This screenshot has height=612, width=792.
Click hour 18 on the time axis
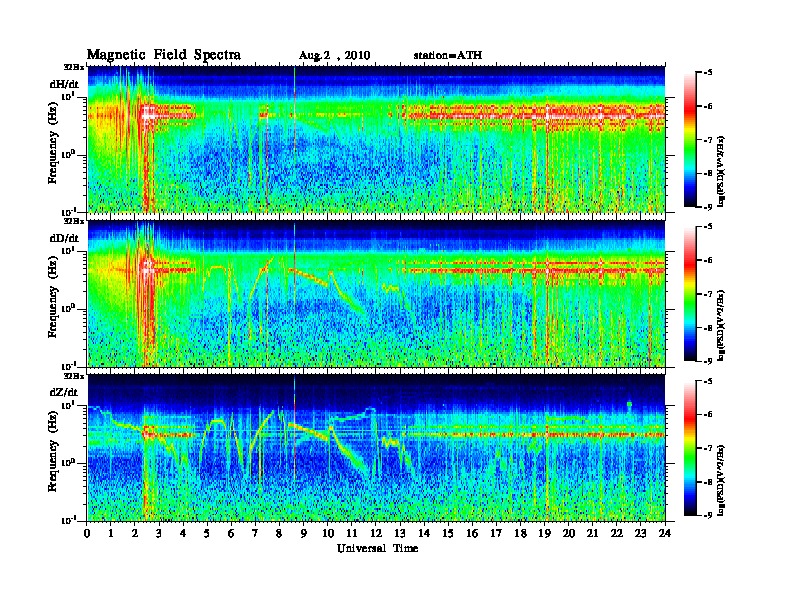(520, 533)
